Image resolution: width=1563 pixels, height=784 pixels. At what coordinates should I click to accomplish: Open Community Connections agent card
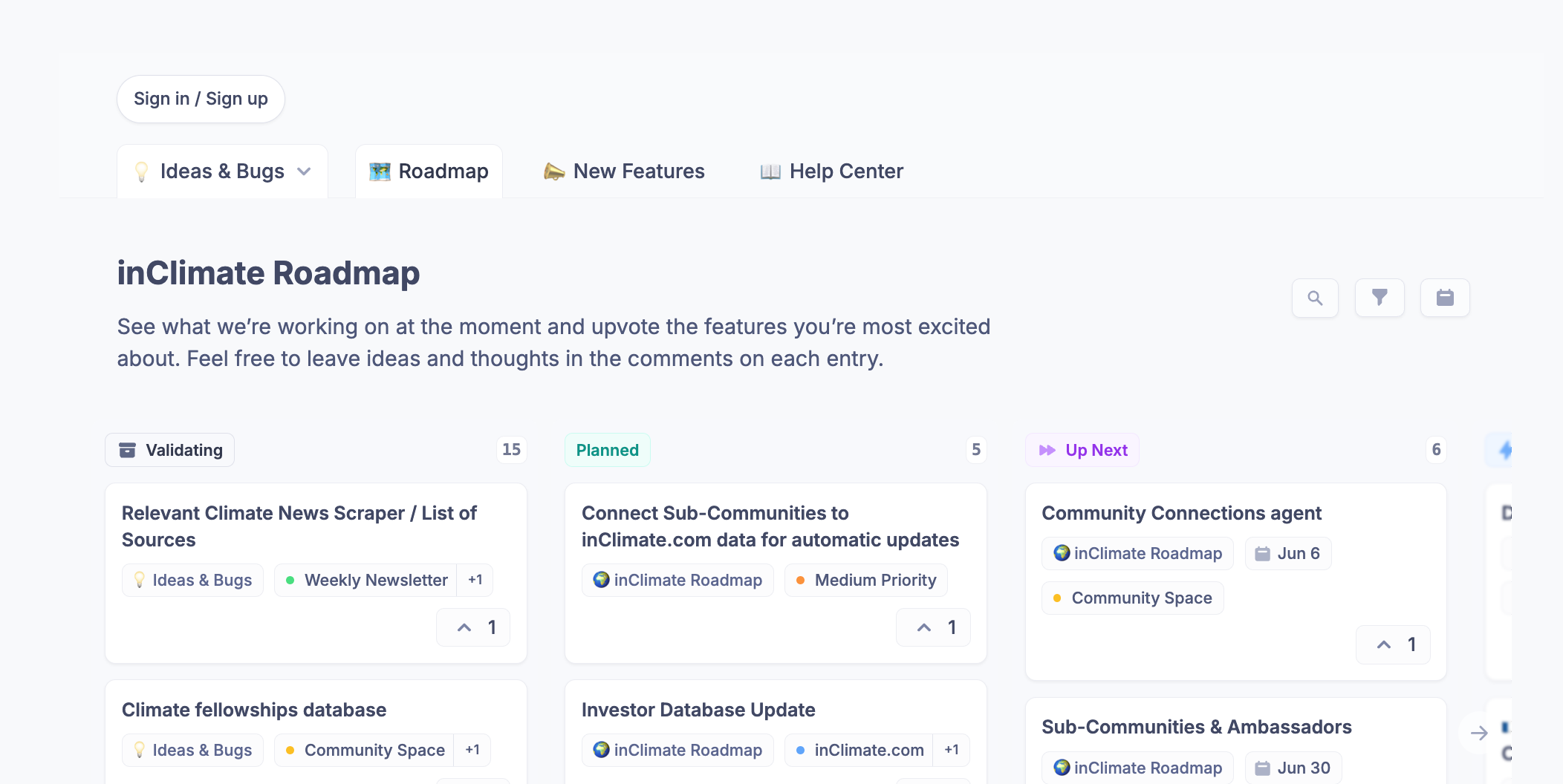click(x=1181, y=513)
